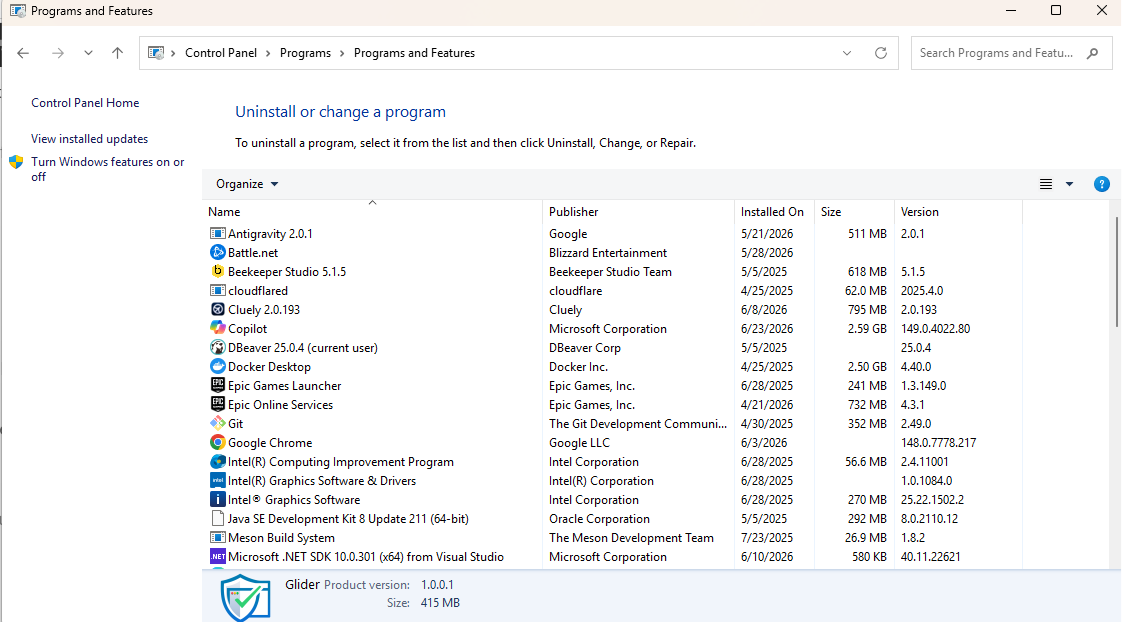Open help with the question mark icon
Viewport: 1122px width, 622px height.
[1102, 184]
